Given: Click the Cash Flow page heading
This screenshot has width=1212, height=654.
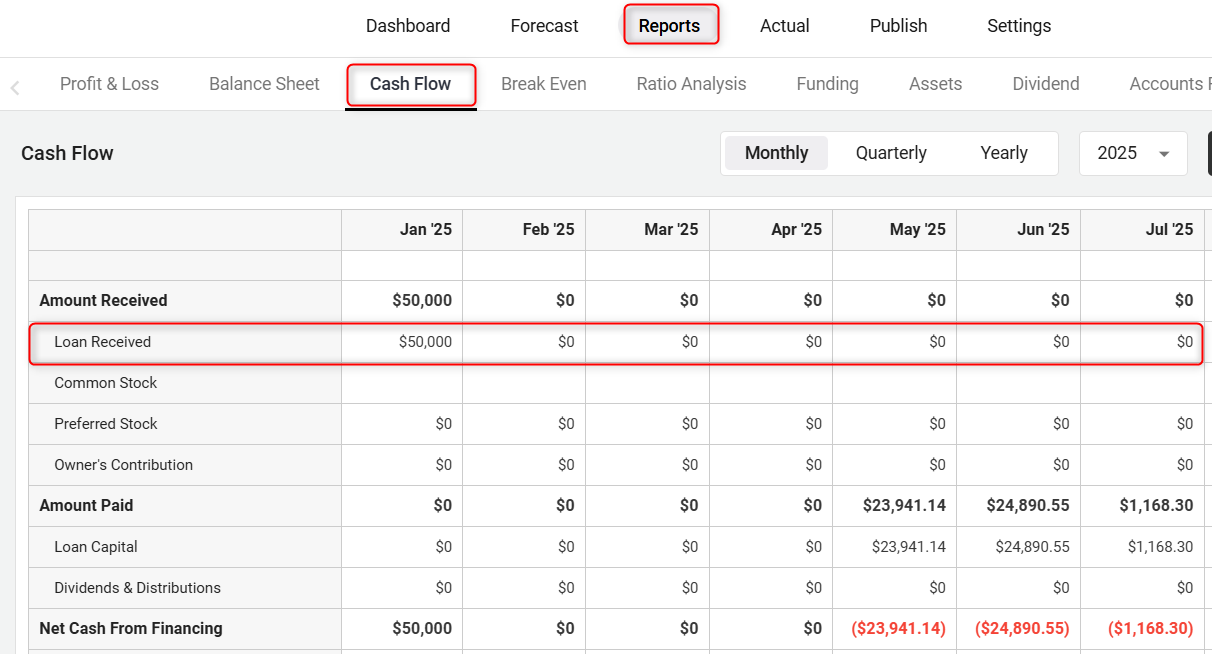Looking at the screenshot, I should [67, 153].
